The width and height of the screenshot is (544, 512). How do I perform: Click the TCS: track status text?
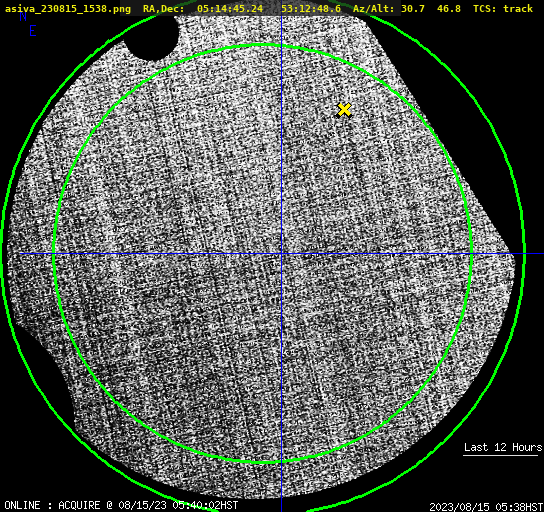tap(503, 8)
